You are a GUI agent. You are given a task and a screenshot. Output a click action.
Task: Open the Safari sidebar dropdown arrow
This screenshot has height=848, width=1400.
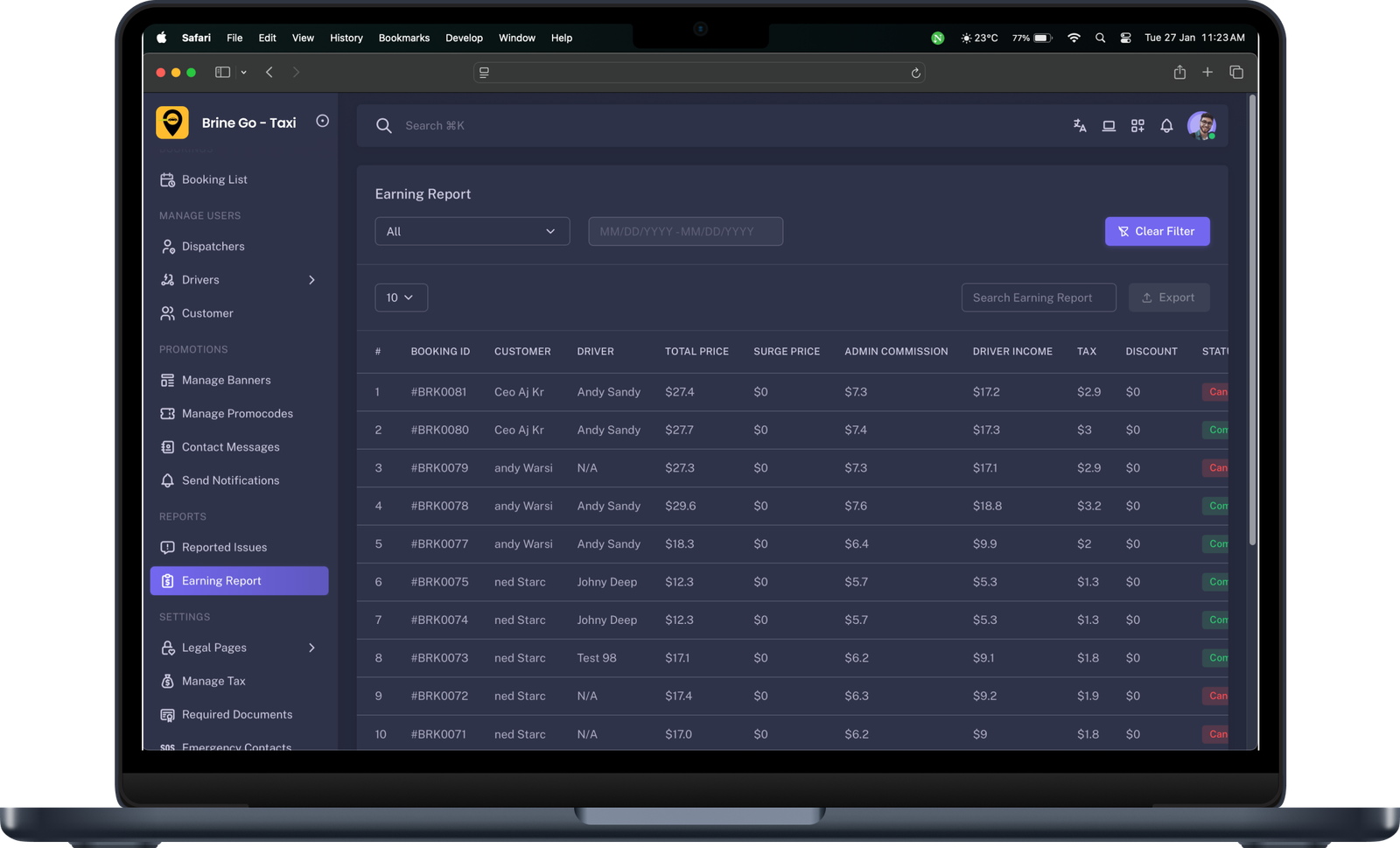(x=243, y=73)
